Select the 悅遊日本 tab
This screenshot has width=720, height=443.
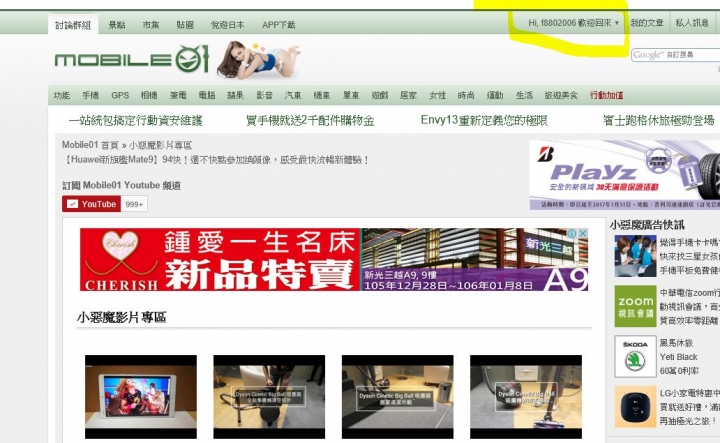tap(227, 25)
